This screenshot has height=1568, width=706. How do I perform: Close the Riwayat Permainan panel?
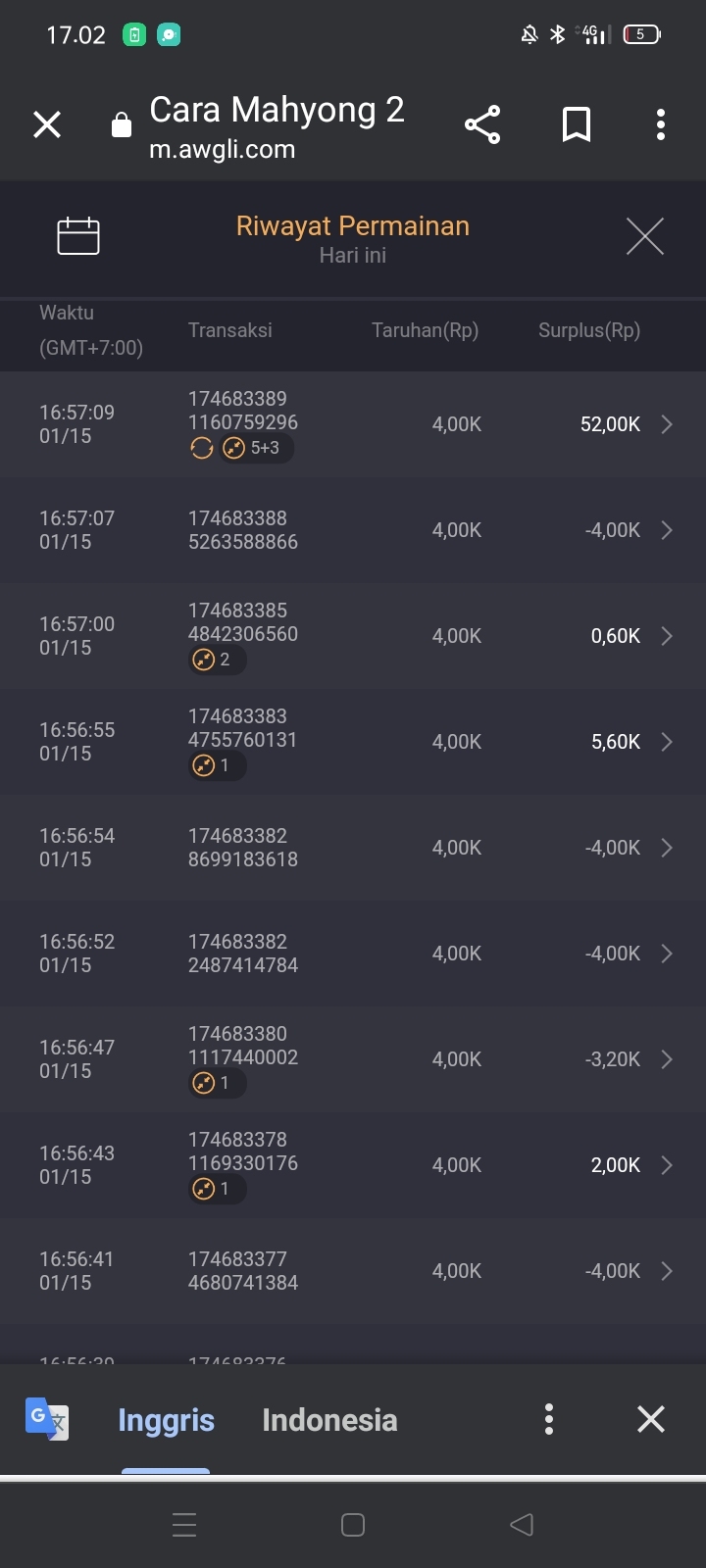pyautogui.click(x=645, y=236)
